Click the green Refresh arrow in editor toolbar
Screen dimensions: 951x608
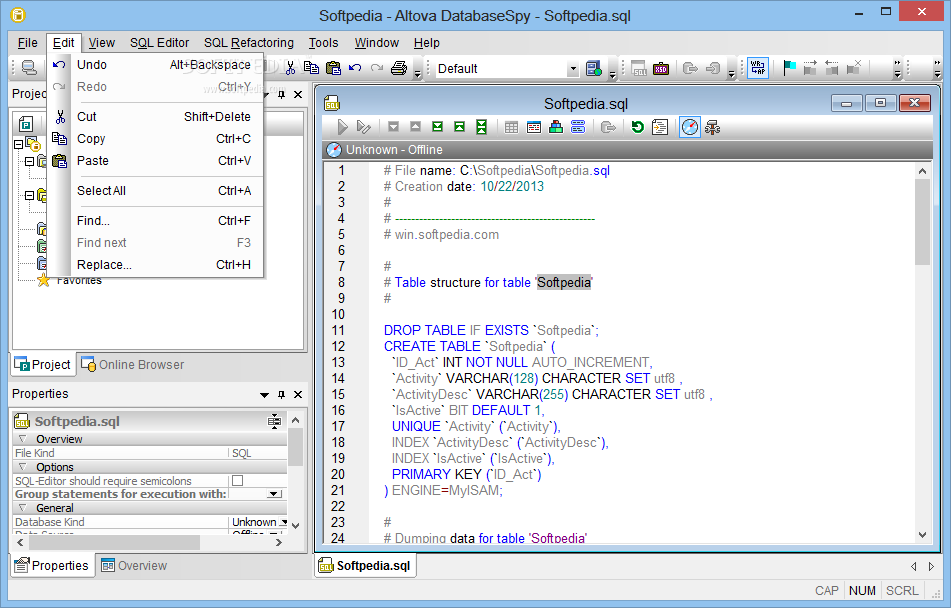pyautogui.click(x=637, y=127)
